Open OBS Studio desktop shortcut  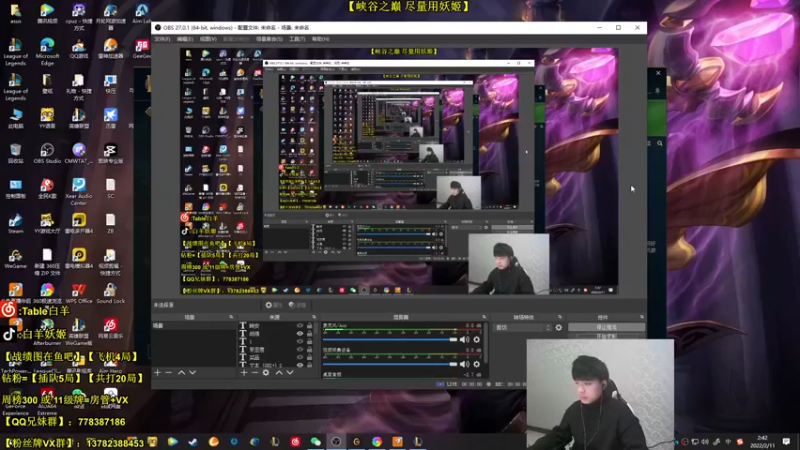click(47, 153)
